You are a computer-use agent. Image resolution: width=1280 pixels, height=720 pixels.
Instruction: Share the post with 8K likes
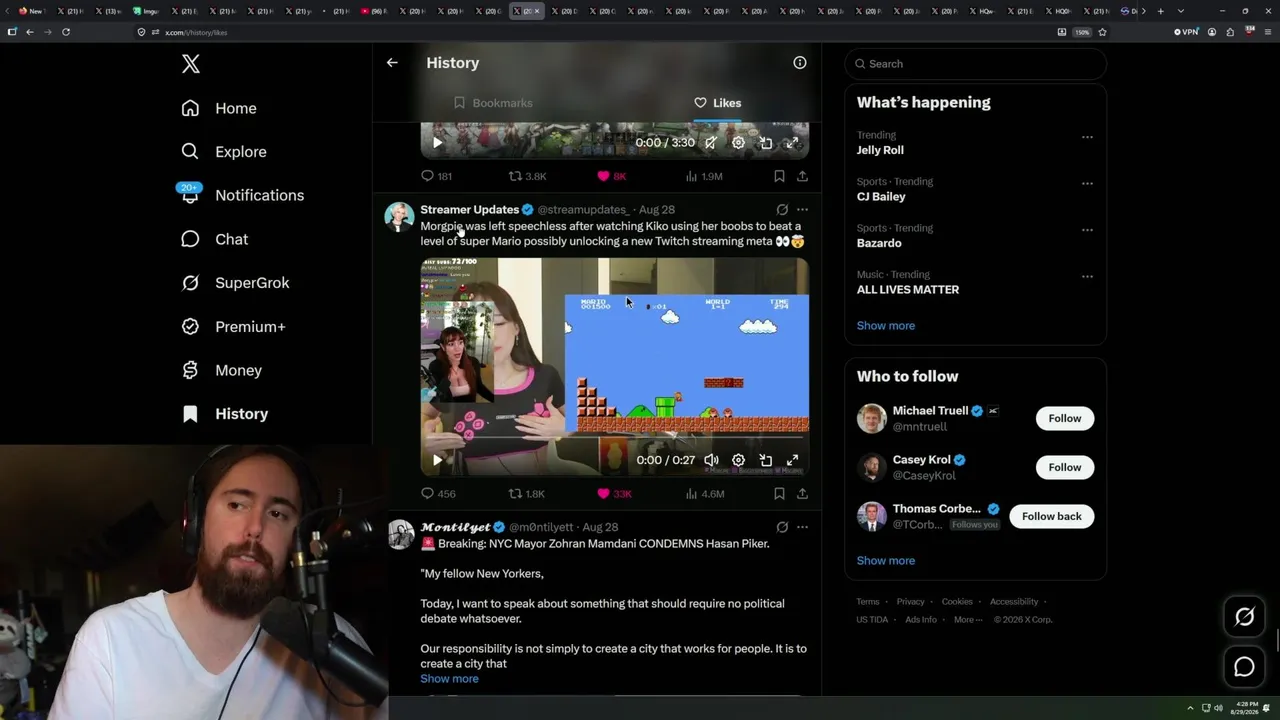[x=802, y=176]
